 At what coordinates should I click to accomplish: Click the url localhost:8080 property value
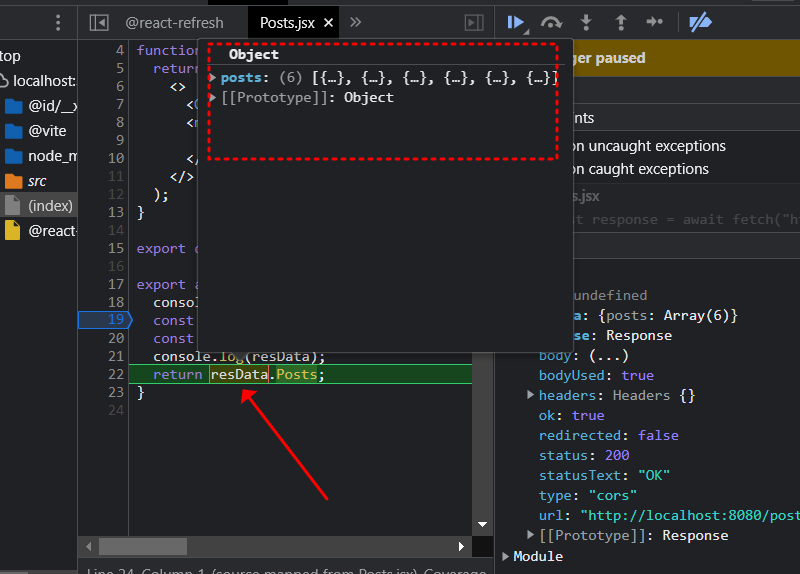[x=690, y=515]
